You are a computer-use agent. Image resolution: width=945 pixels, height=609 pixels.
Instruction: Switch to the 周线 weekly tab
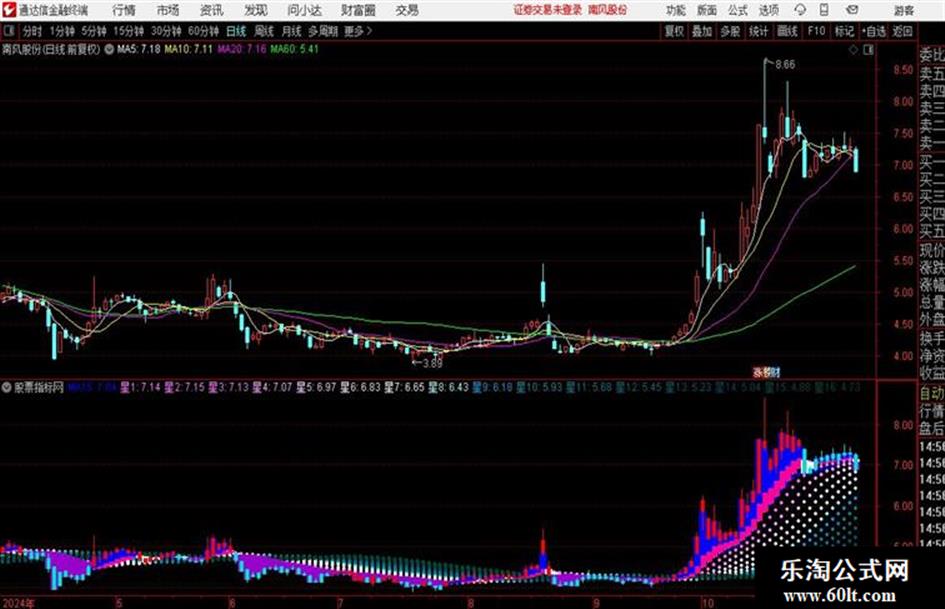[x=264, y=31]
